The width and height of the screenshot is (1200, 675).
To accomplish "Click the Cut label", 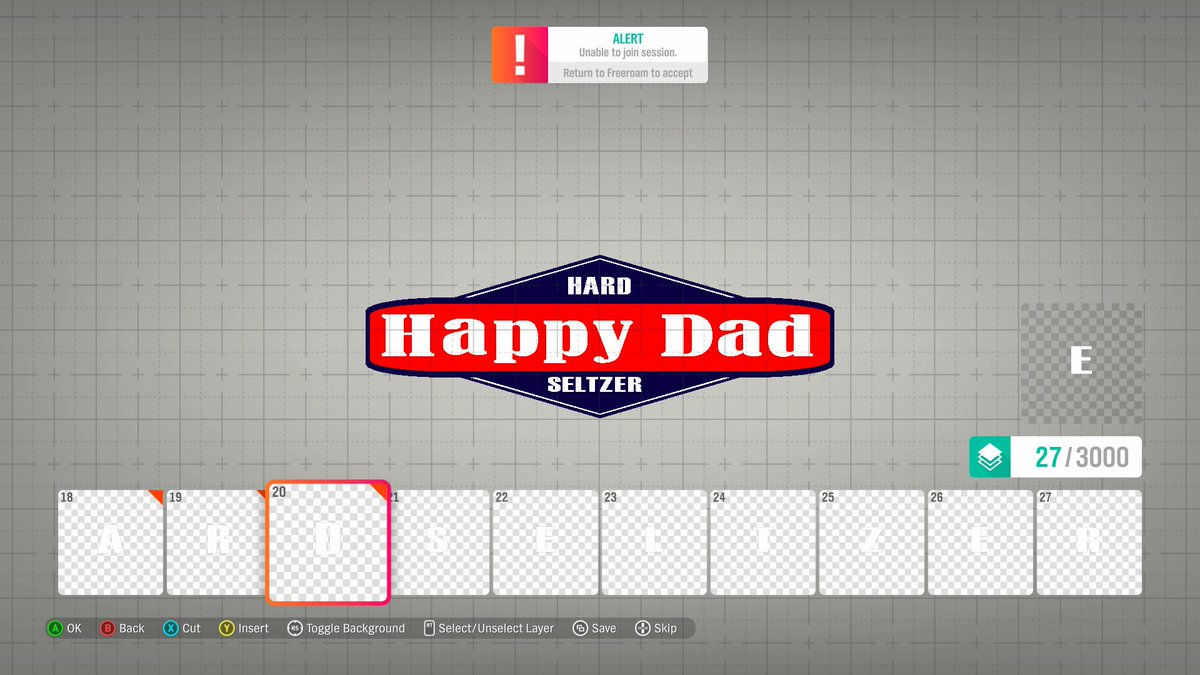I will click(191, 629).
